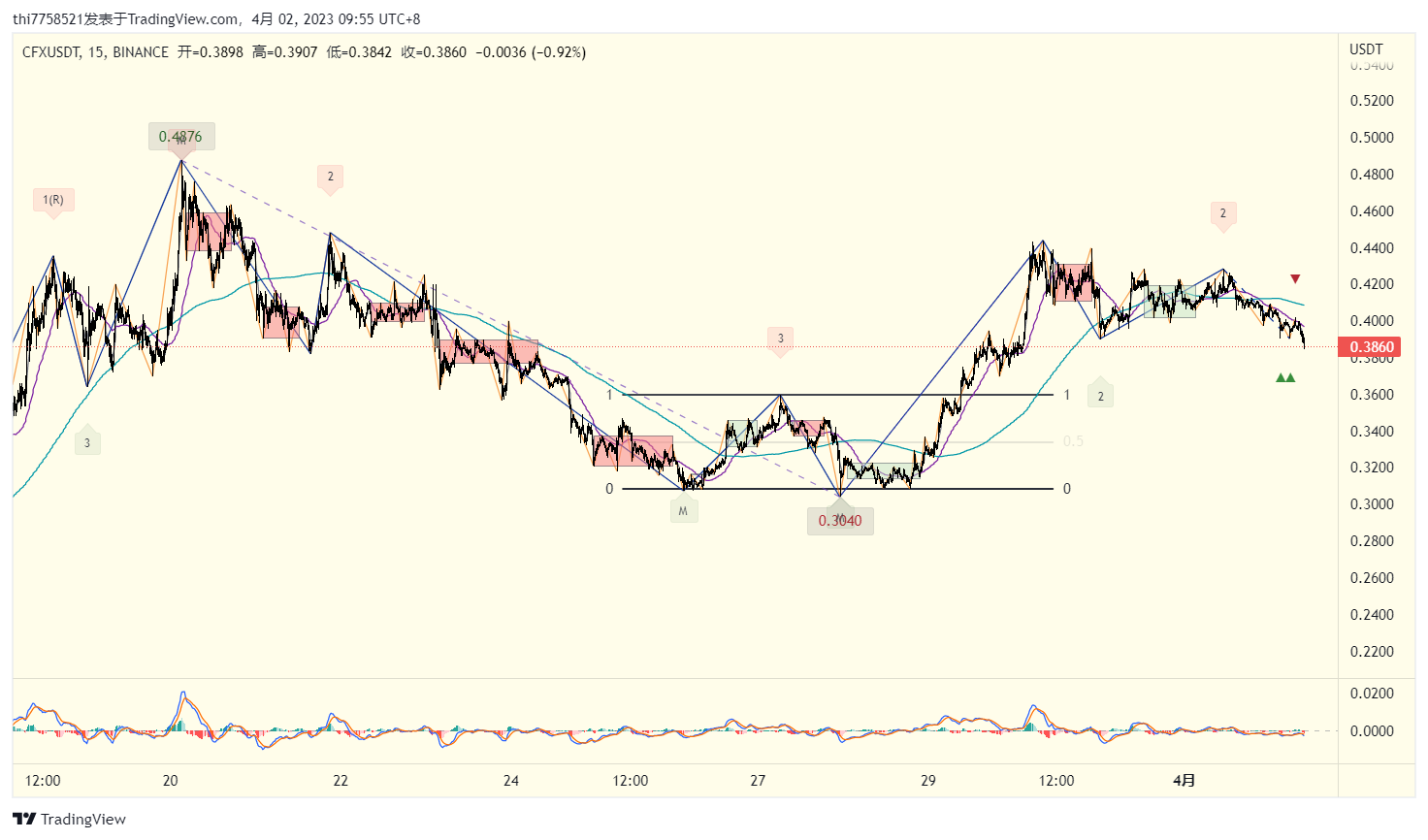The width and height of the screenshot is (1428, 840).
Task: Click the 12:00 time label before date 20
Action: (43, 781)
